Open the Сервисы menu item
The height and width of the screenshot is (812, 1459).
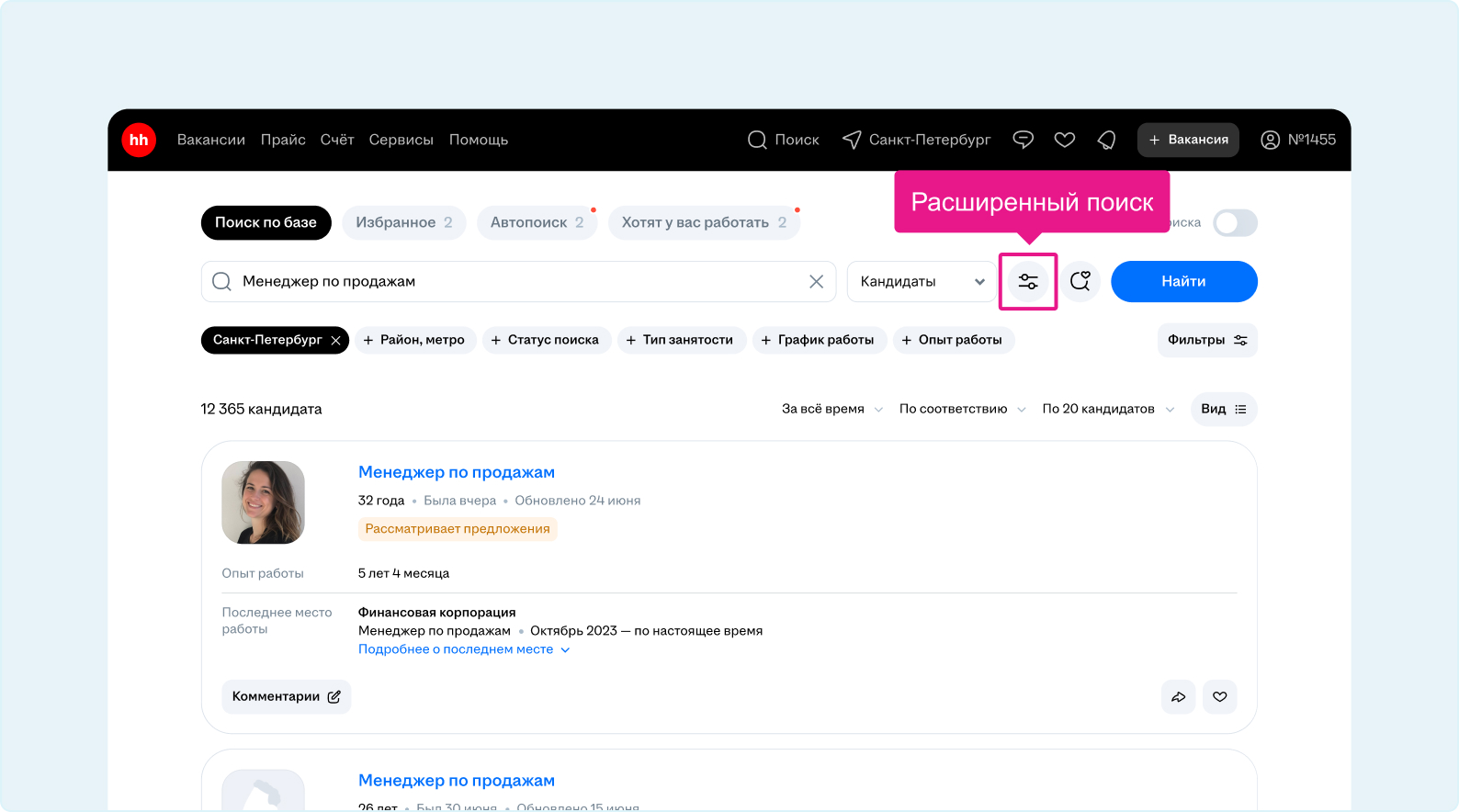pos(401,140)
